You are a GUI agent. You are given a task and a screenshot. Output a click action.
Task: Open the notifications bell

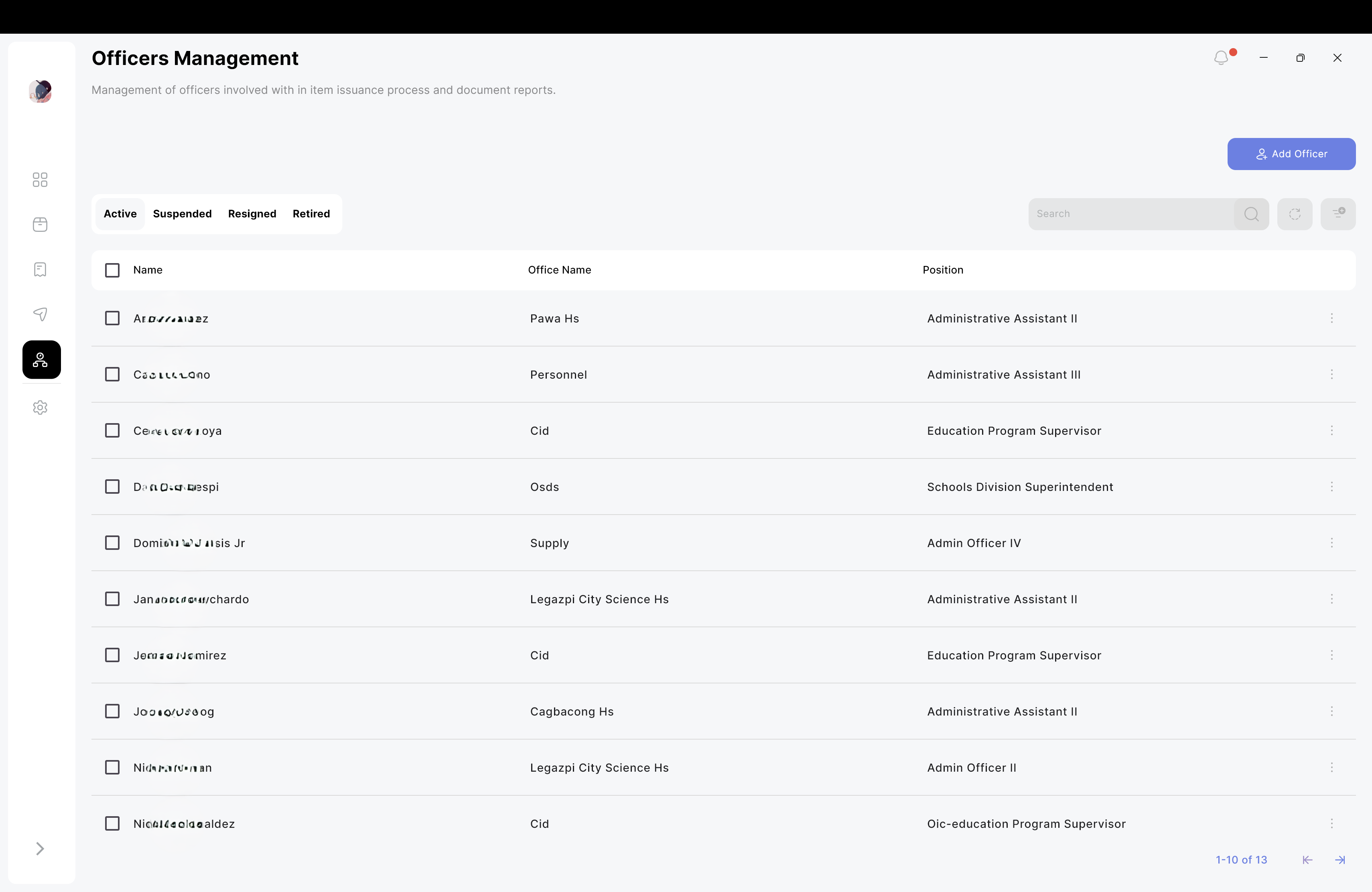[1221, 58]
